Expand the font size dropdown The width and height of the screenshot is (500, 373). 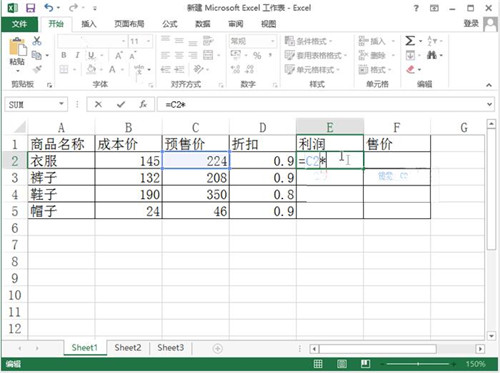[148, 41]
